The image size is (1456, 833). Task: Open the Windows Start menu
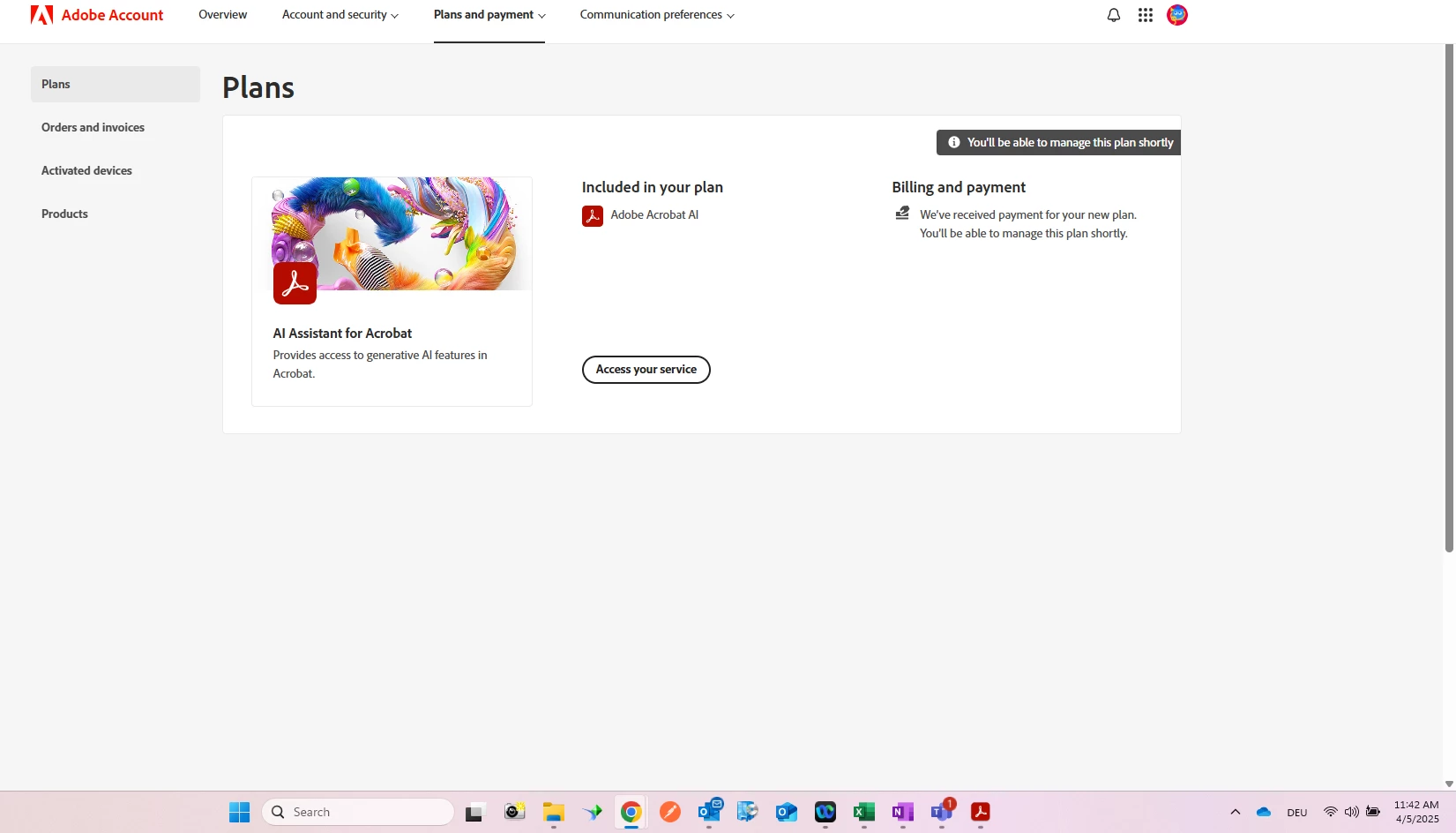pyautogui.click(x=240, y=812)
